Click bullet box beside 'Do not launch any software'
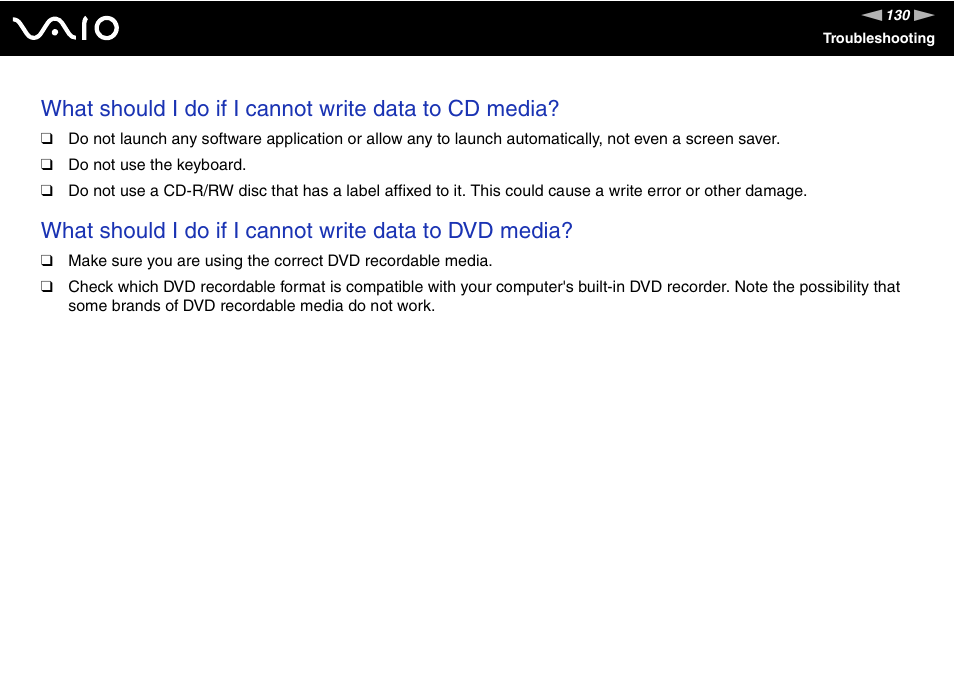The width and height of the screenshot is (954, 674). [x=47, y=139]
